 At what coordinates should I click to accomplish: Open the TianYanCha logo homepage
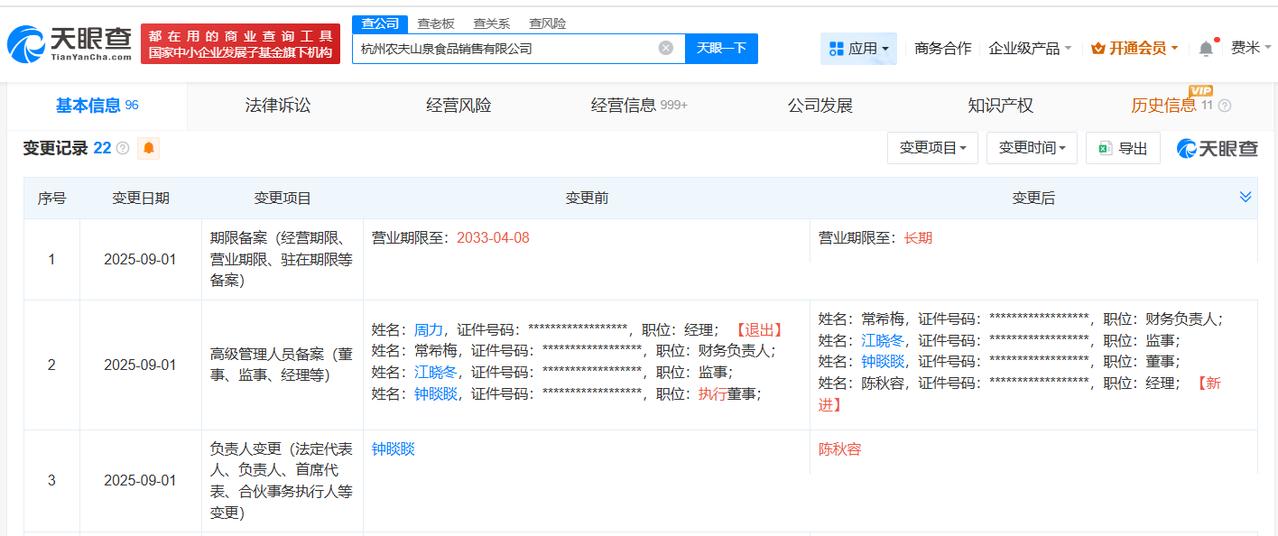[69, 44]
